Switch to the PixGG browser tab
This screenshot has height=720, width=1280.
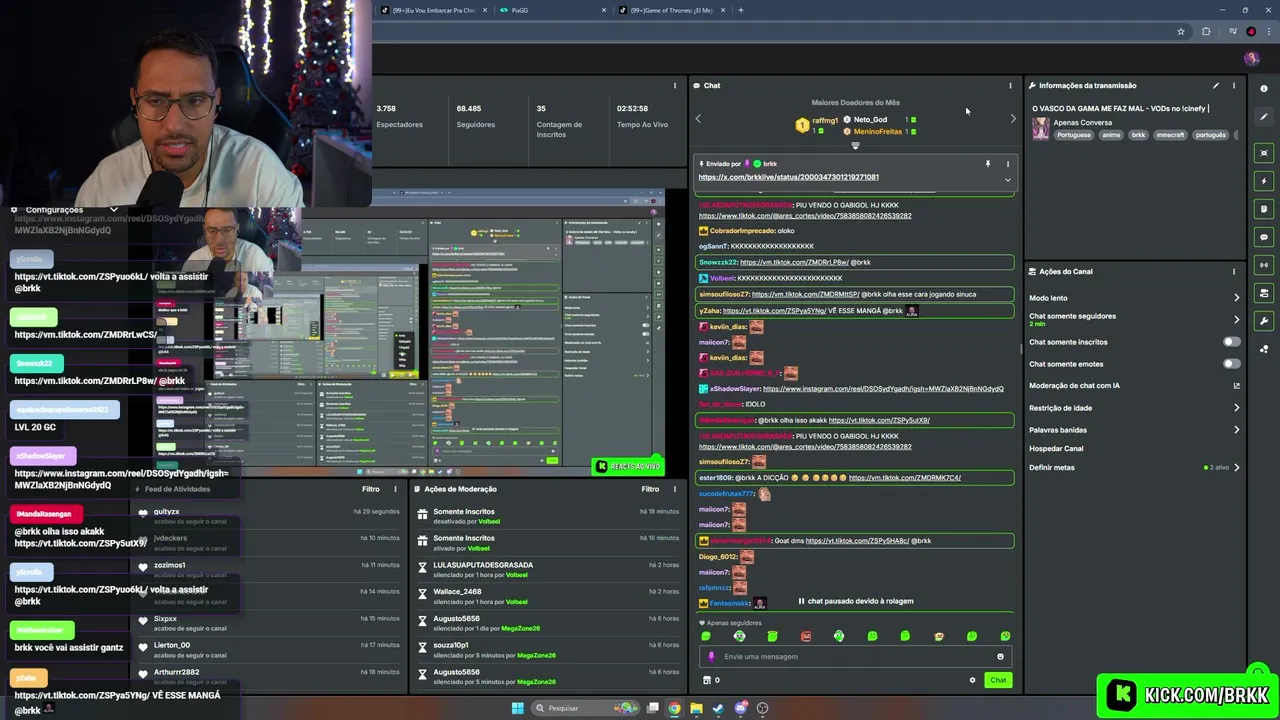[x=556, y=10]
